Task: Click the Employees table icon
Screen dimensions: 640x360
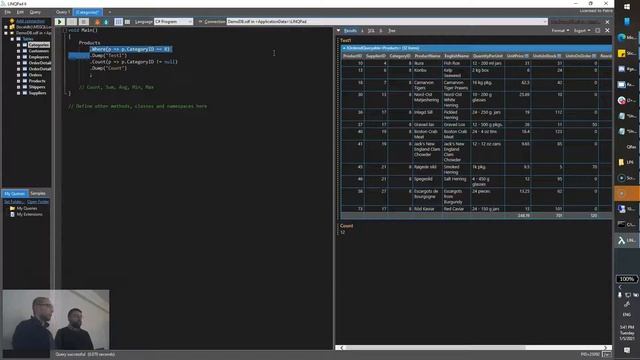Action: point(24,57)
